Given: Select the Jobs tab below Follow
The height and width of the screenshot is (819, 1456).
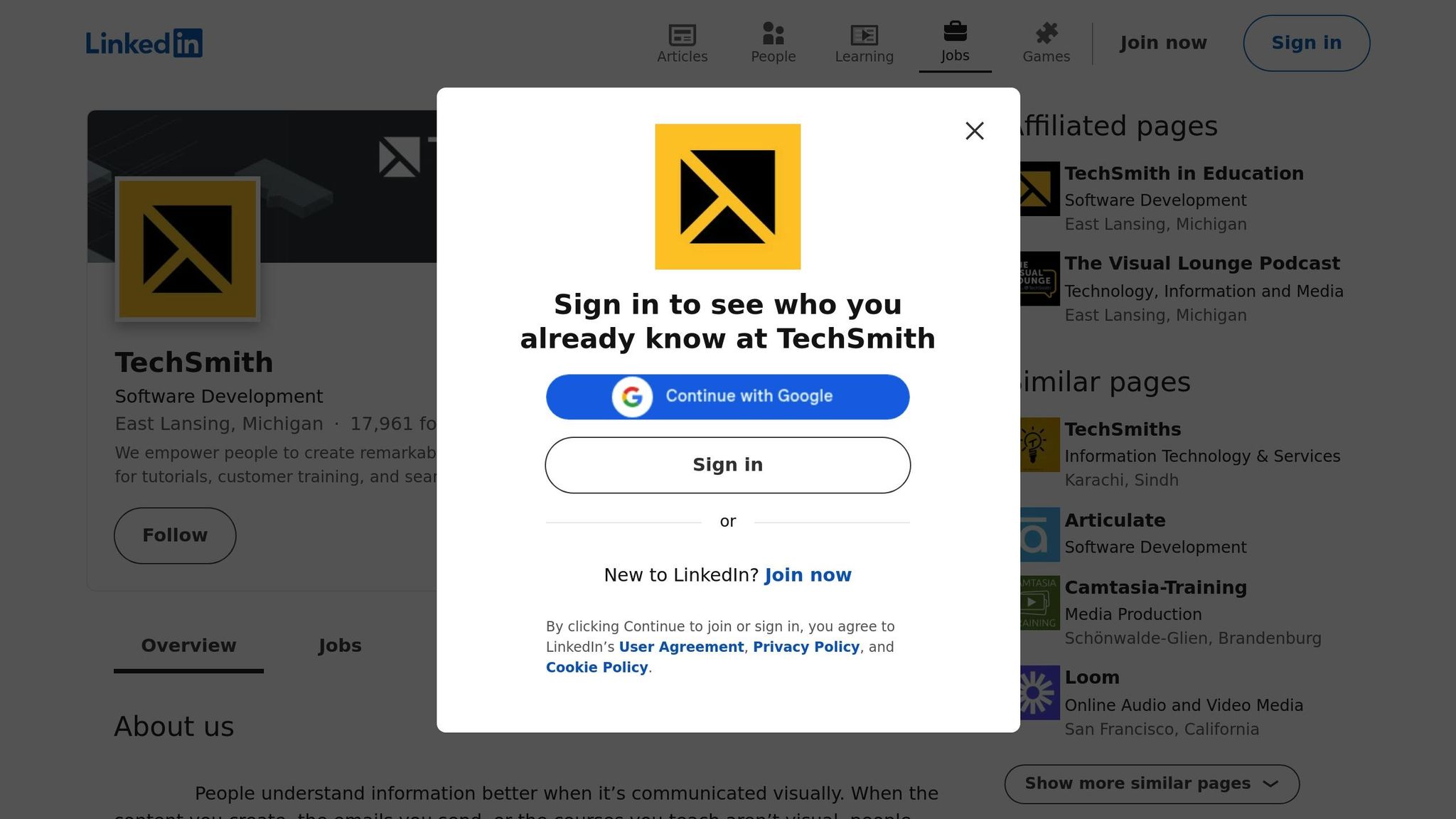Looking at the screenshot, I should 340,646.
